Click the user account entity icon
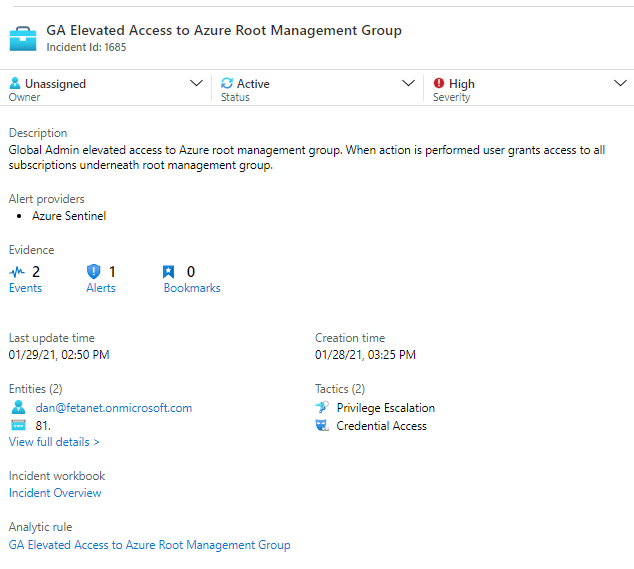 tap(17, 408)
